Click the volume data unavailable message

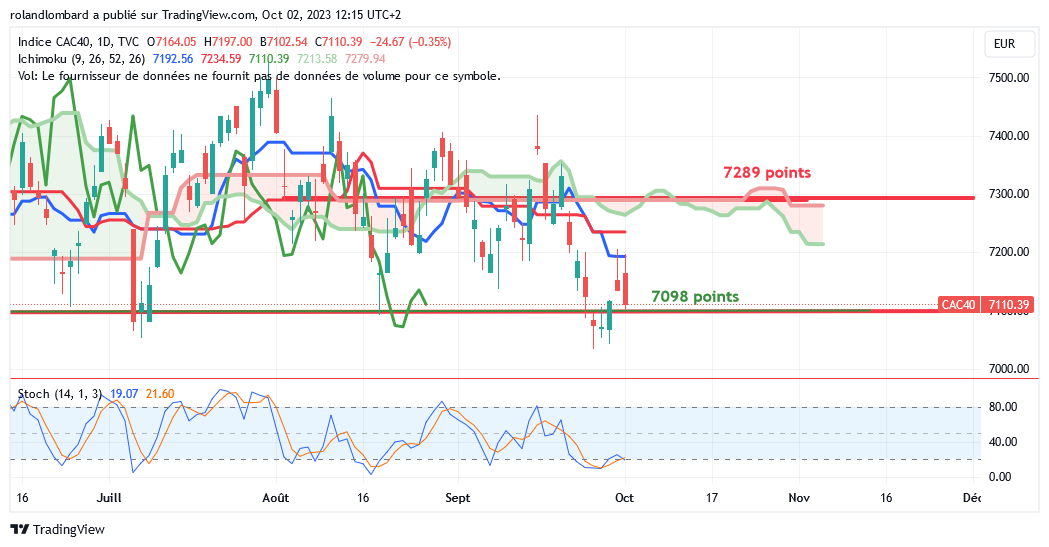[259, 76]
